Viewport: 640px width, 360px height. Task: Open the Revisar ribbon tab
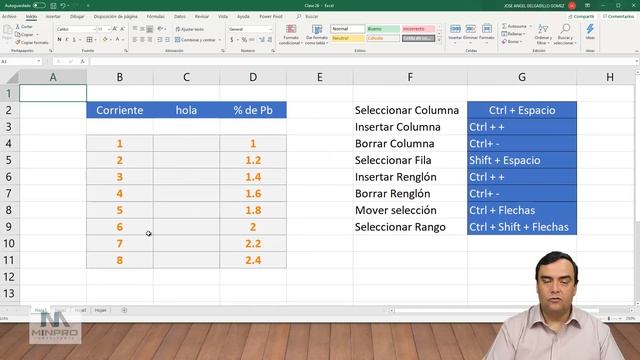click(202, 16)
